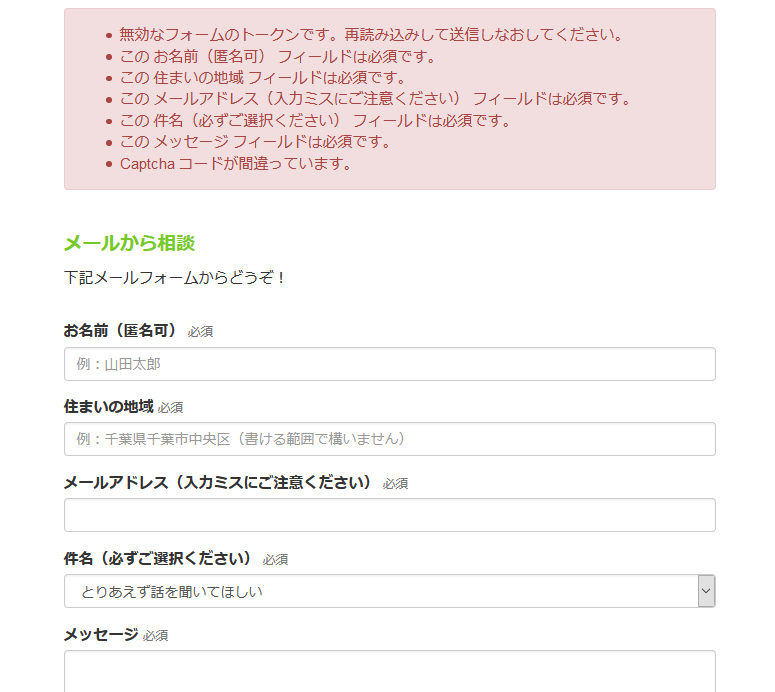Open the 件名 subject dropdown
Screen dimensions: 775x692
(x=389, y=591)
